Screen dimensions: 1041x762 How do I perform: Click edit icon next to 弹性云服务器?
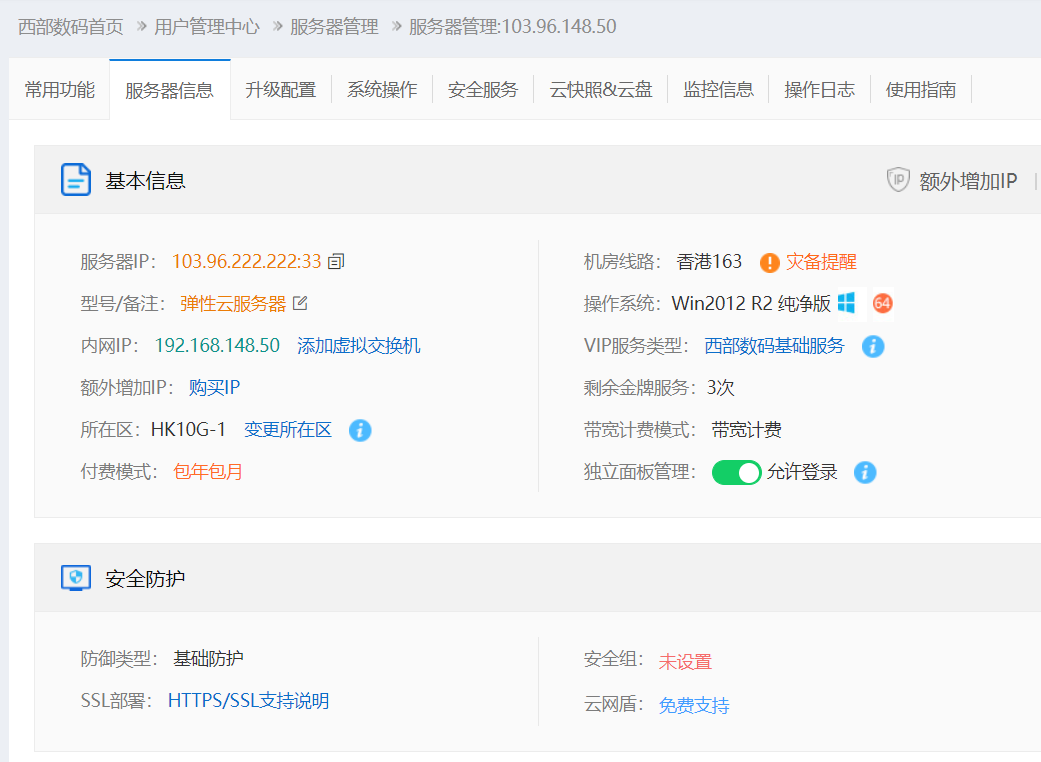300,304
